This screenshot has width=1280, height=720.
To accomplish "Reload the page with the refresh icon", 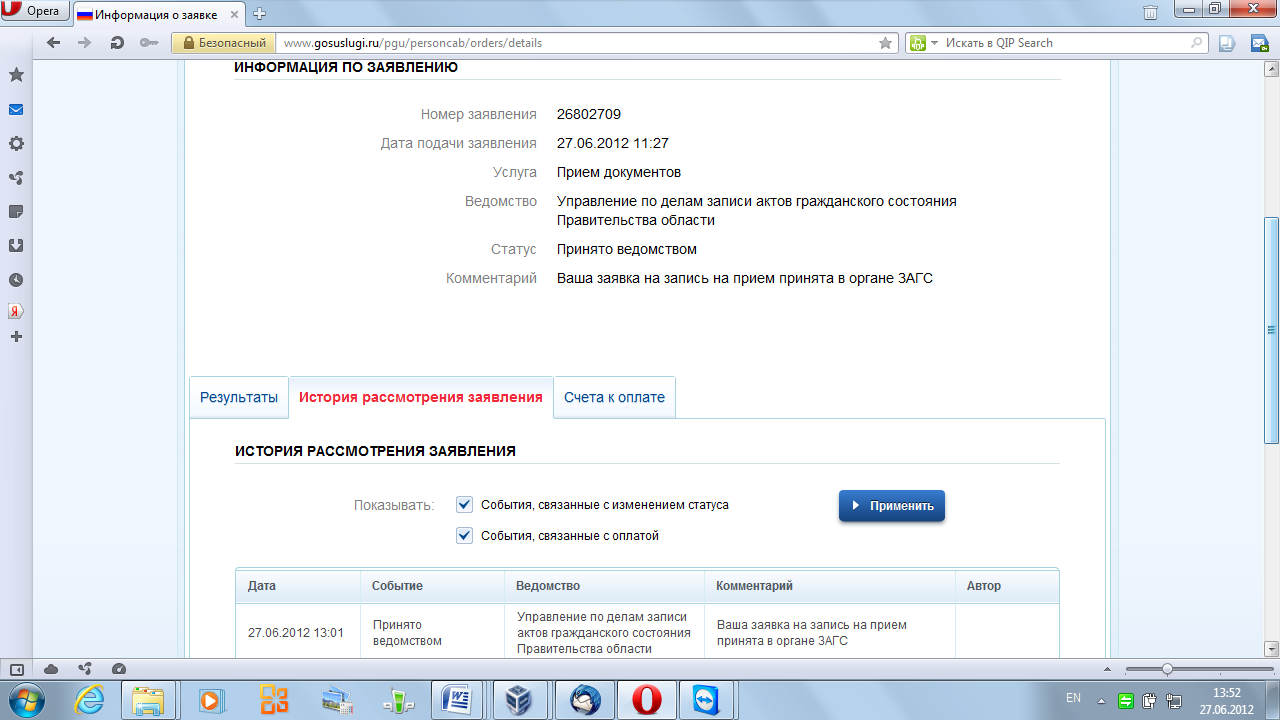I will point(117,43).
